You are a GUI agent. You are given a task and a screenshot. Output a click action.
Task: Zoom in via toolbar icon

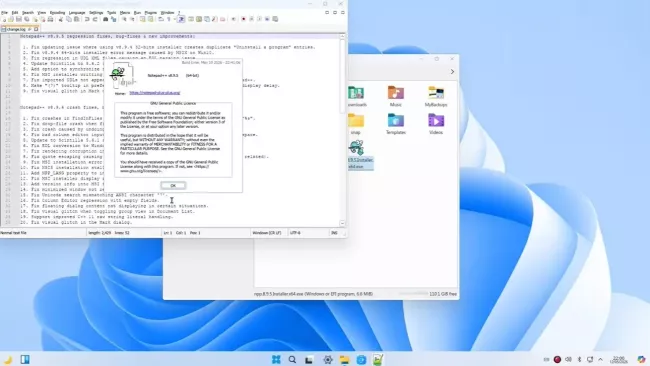(x=124, y=19)
